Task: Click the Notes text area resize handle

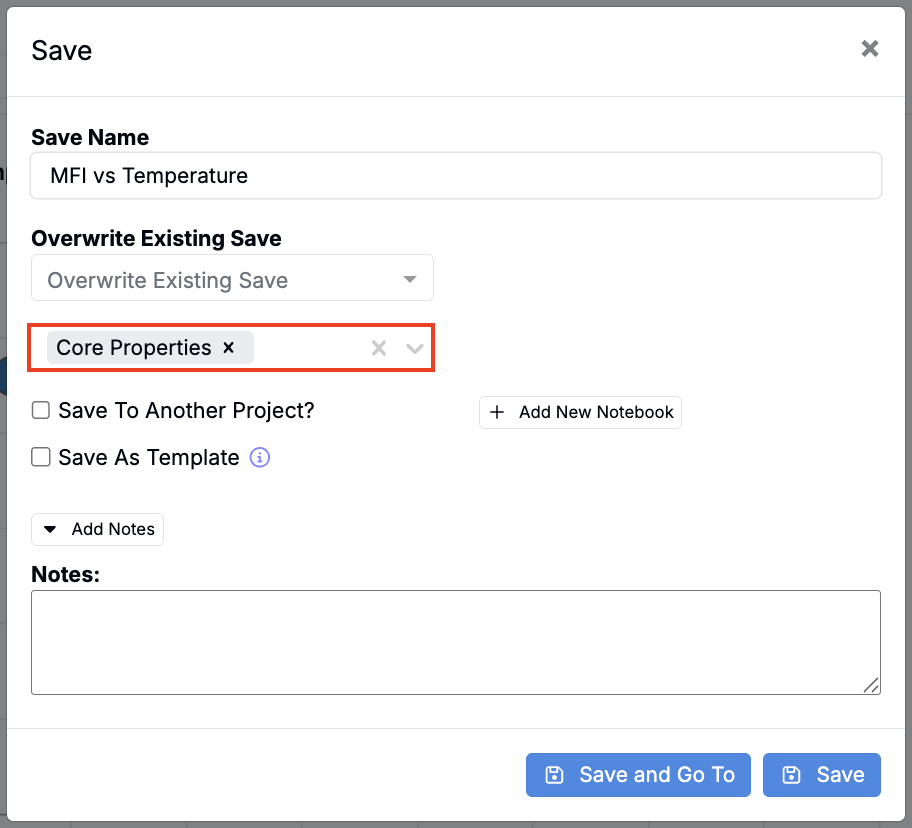Action: [x=872, y=686]
